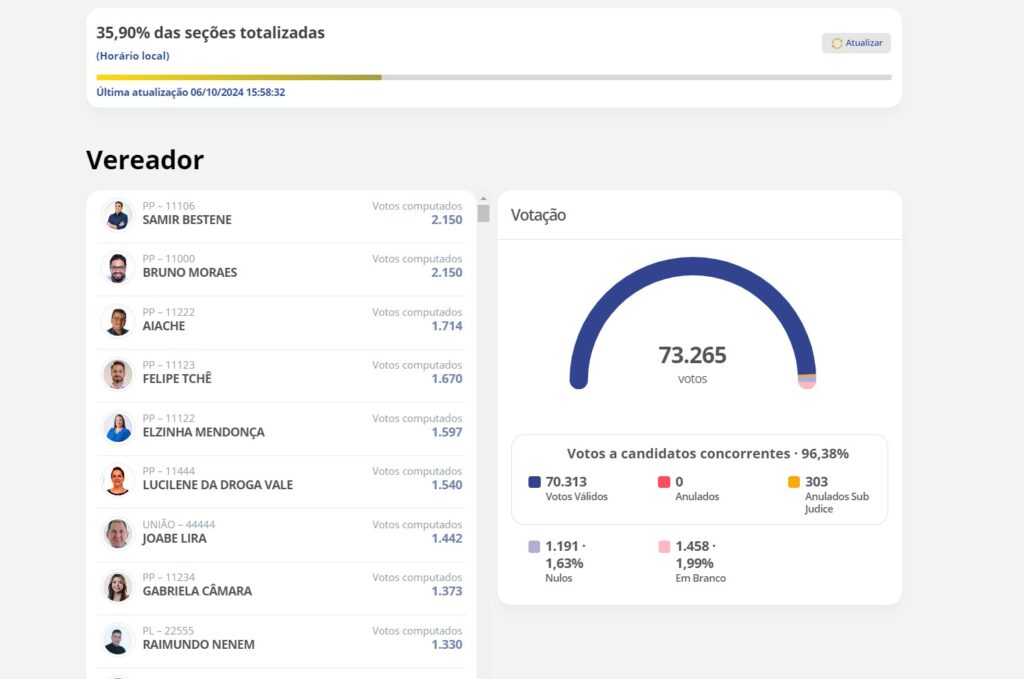Click the refresh arrows icon in Atualizar
The width and height of the screenshot is (1024, 679).
pos(837,43)
